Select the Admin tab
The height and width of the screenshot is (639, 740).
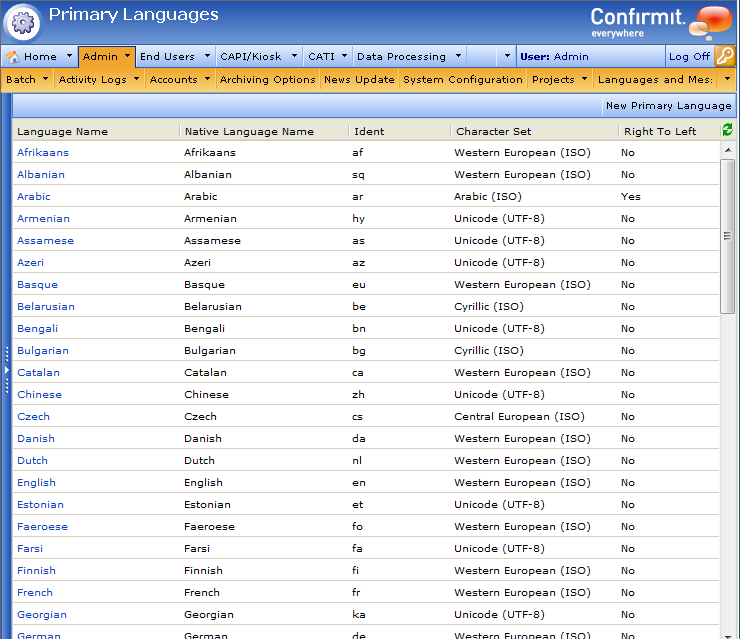(100, 57)
